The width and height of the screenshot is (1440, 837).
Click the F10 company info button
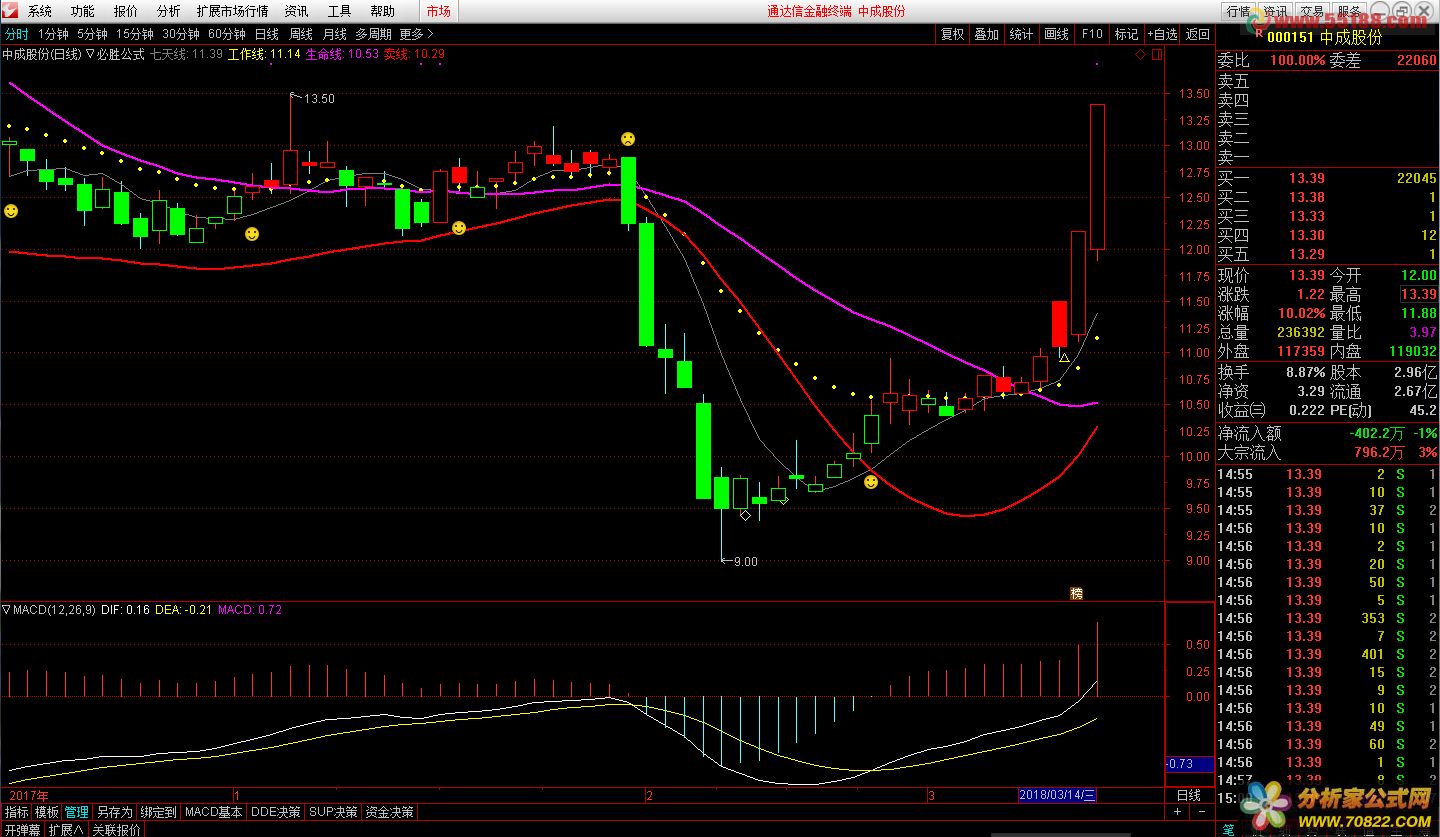coord(1092,34)
